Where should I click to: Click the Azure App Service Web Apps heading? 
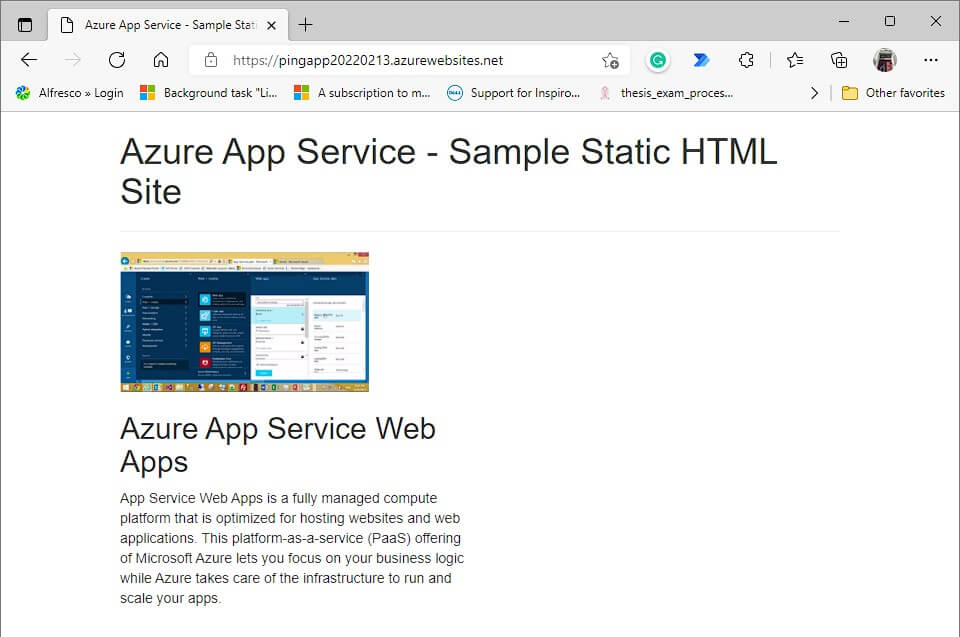pos(278,445)
